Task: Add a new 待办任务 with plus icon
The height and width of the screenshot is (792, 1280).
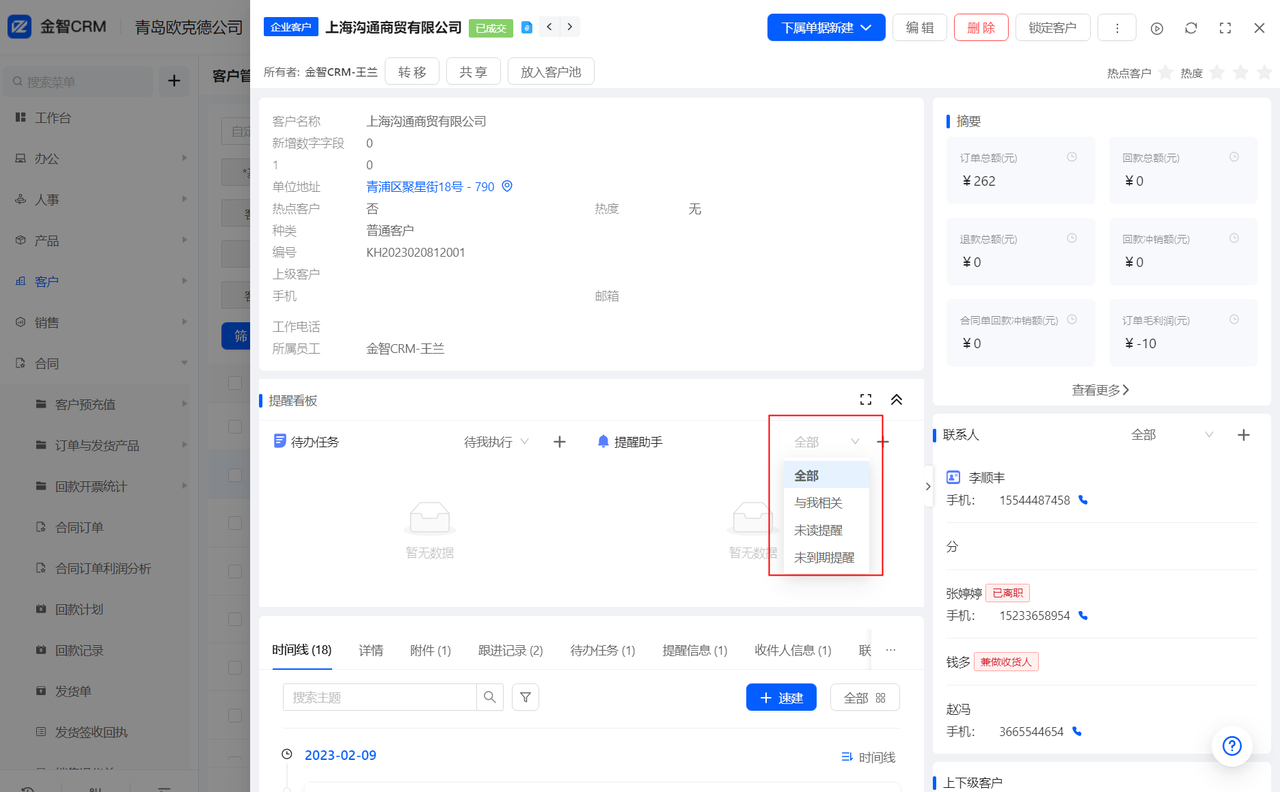Action: click(559, 441)
